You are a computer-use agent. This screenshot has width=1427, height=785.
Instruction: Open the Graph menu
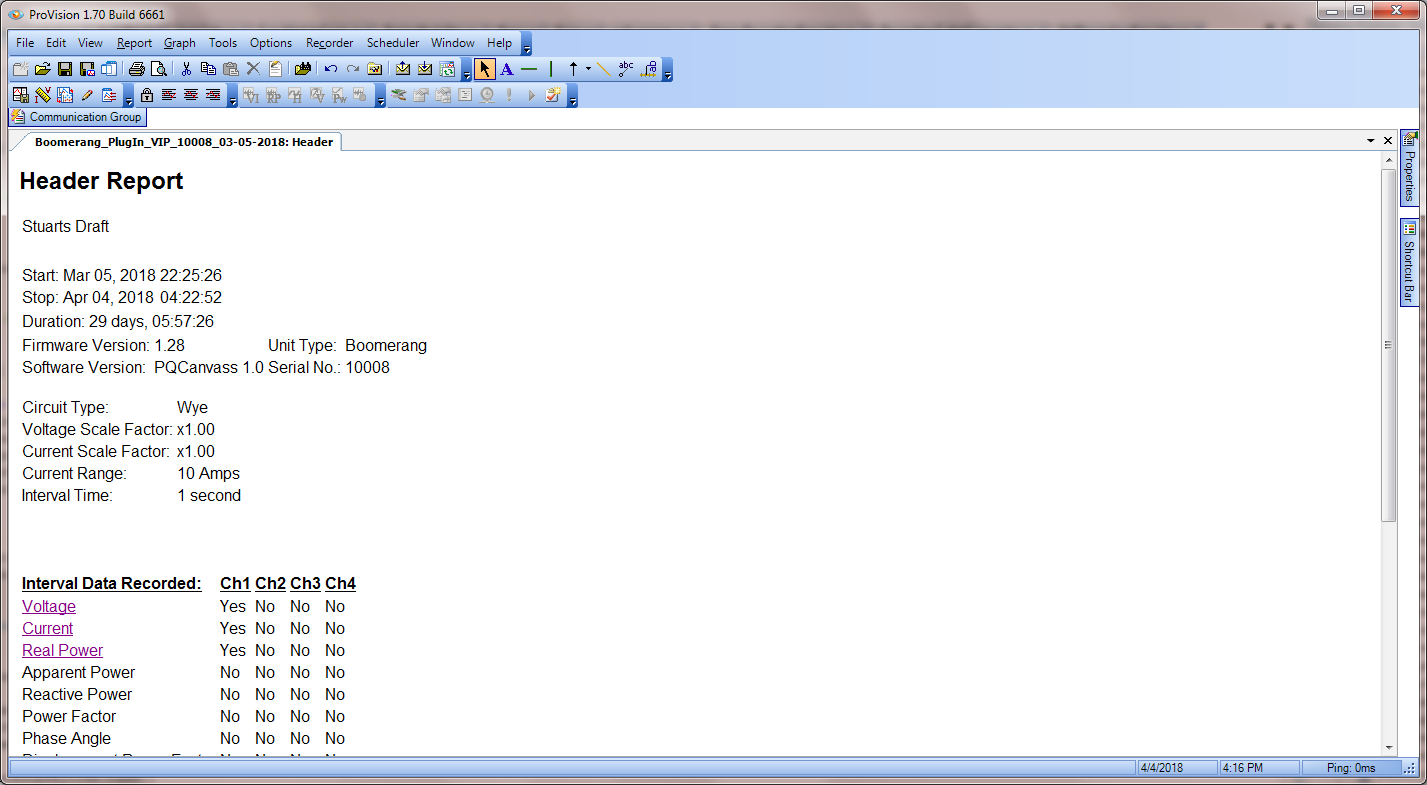tap(179, 43)
